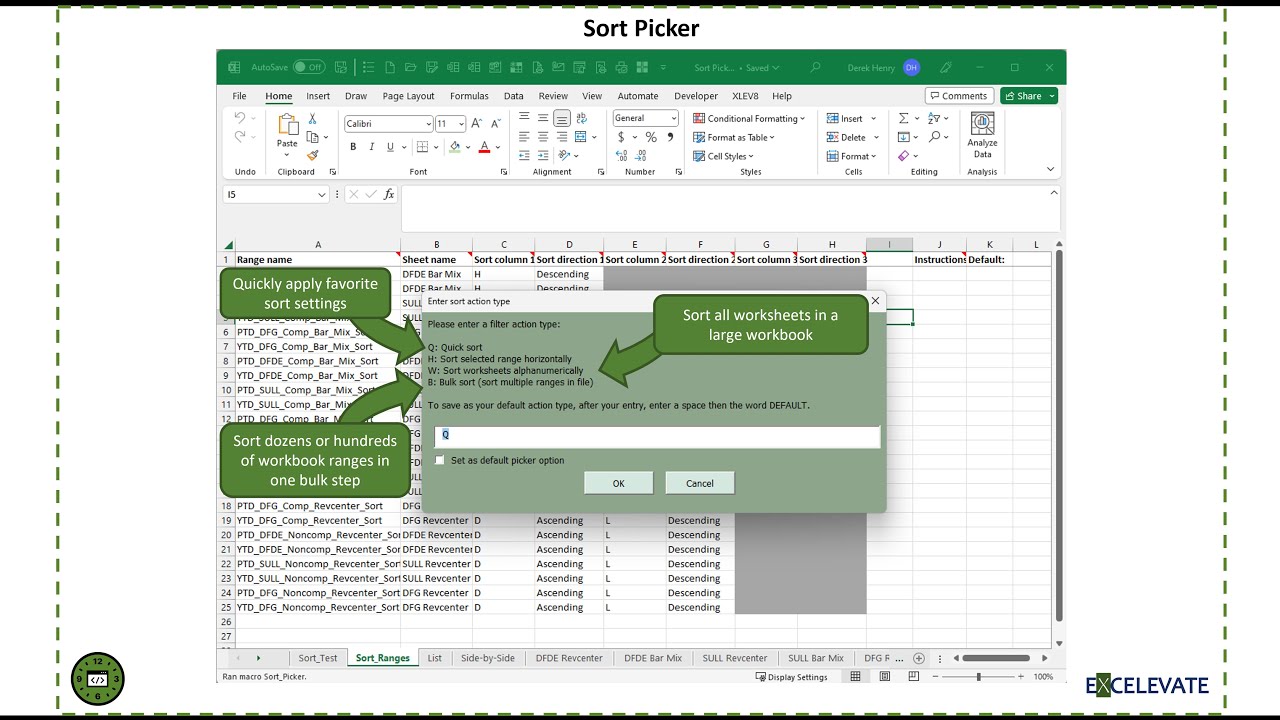Click the Comments button
The width and height of the screenshot is (1280, 720).
tap(959, 96)
